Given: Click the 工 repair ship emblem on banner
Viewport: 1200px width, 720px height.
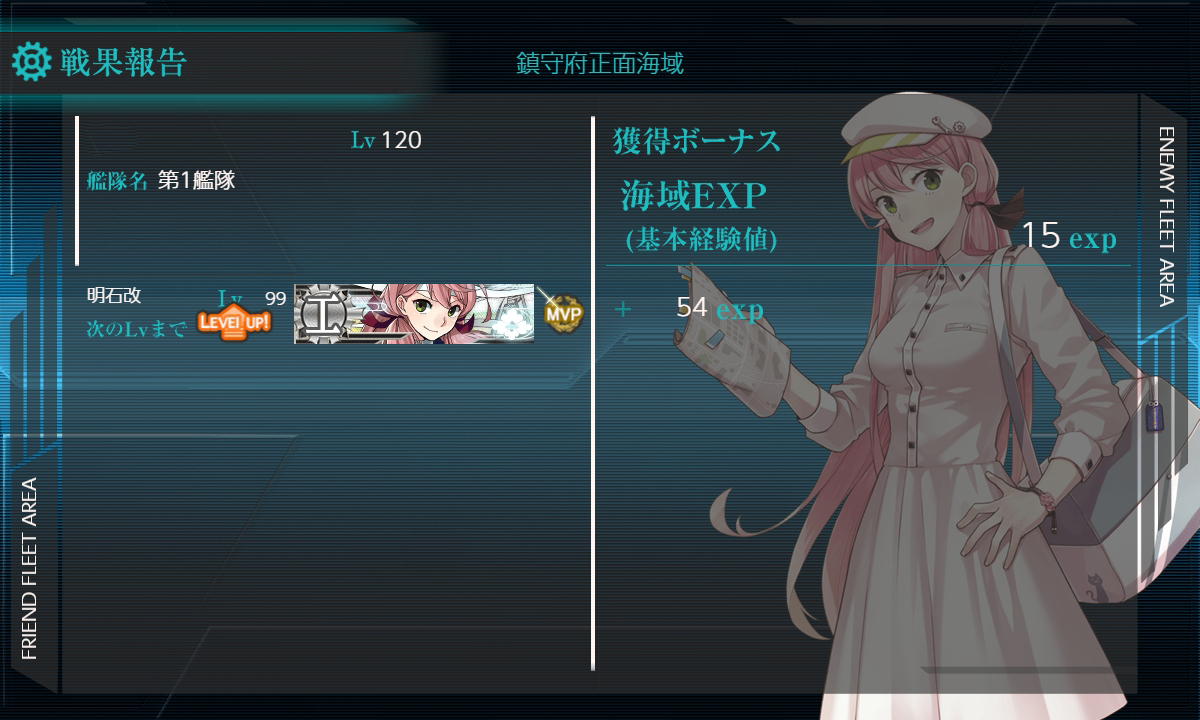Looking at the screenshot, I should (x=322, y=314).
